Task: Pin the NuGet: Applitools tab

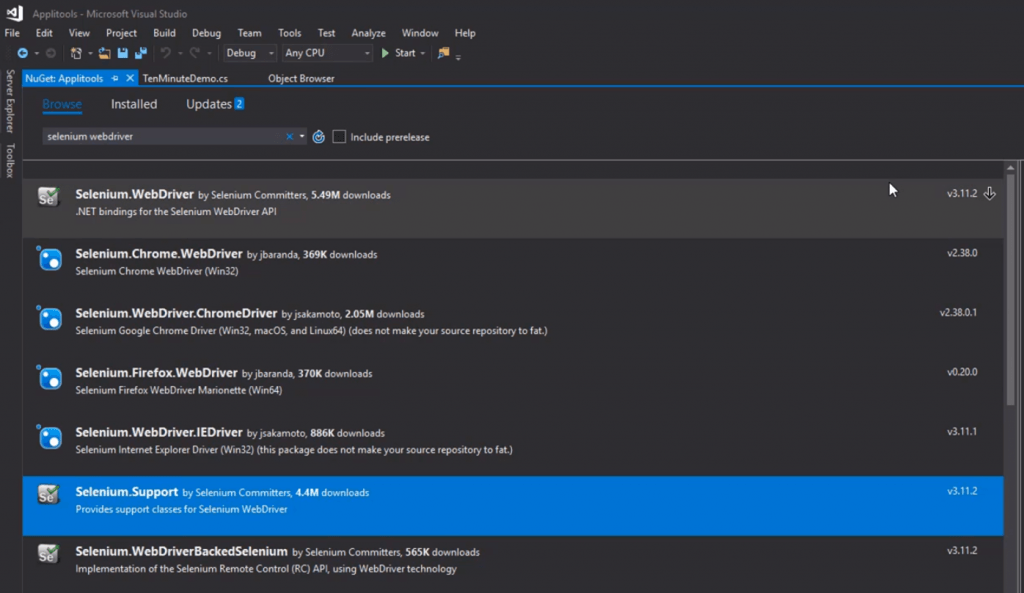Action: (x=115, y=78)
